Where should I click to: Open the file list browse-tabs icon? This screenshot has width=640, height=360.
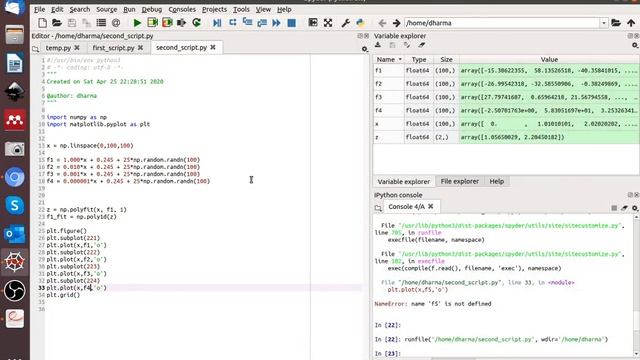pyautogui.click(x=101, y=23)
